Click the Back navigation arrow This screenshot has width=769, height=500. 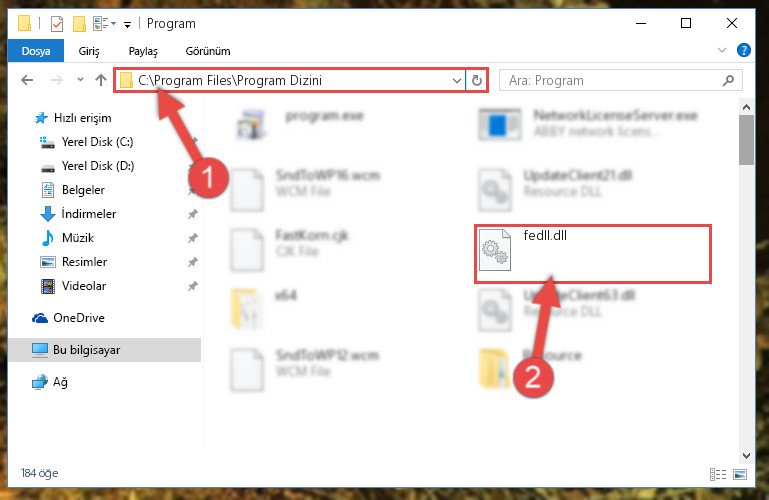pos(27,80)
